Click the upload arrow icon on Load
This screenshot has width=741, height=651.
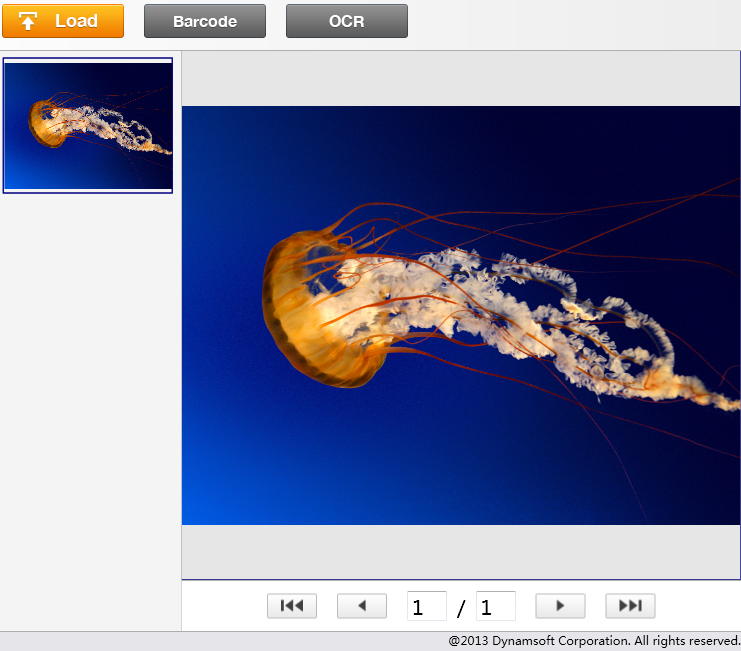point(28,21)
